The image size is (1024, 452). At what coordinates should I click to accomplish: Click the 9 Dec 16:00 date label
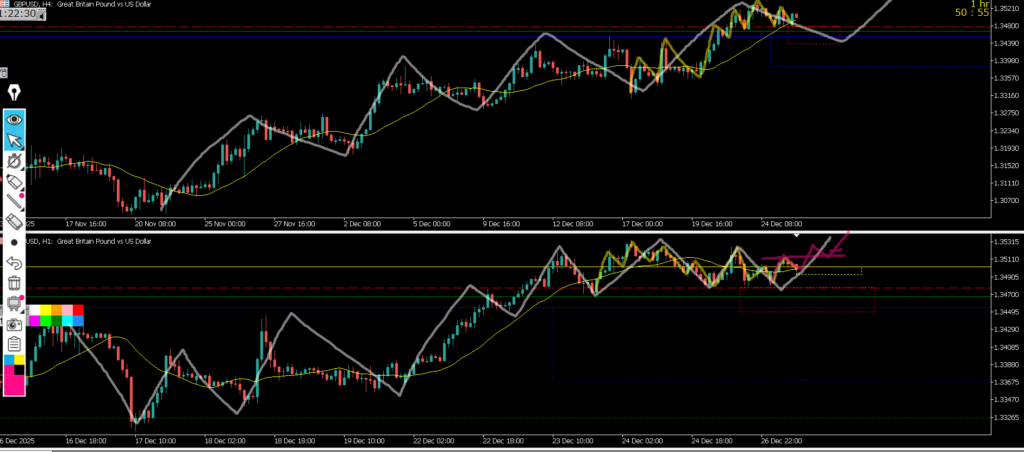(500, 223)
